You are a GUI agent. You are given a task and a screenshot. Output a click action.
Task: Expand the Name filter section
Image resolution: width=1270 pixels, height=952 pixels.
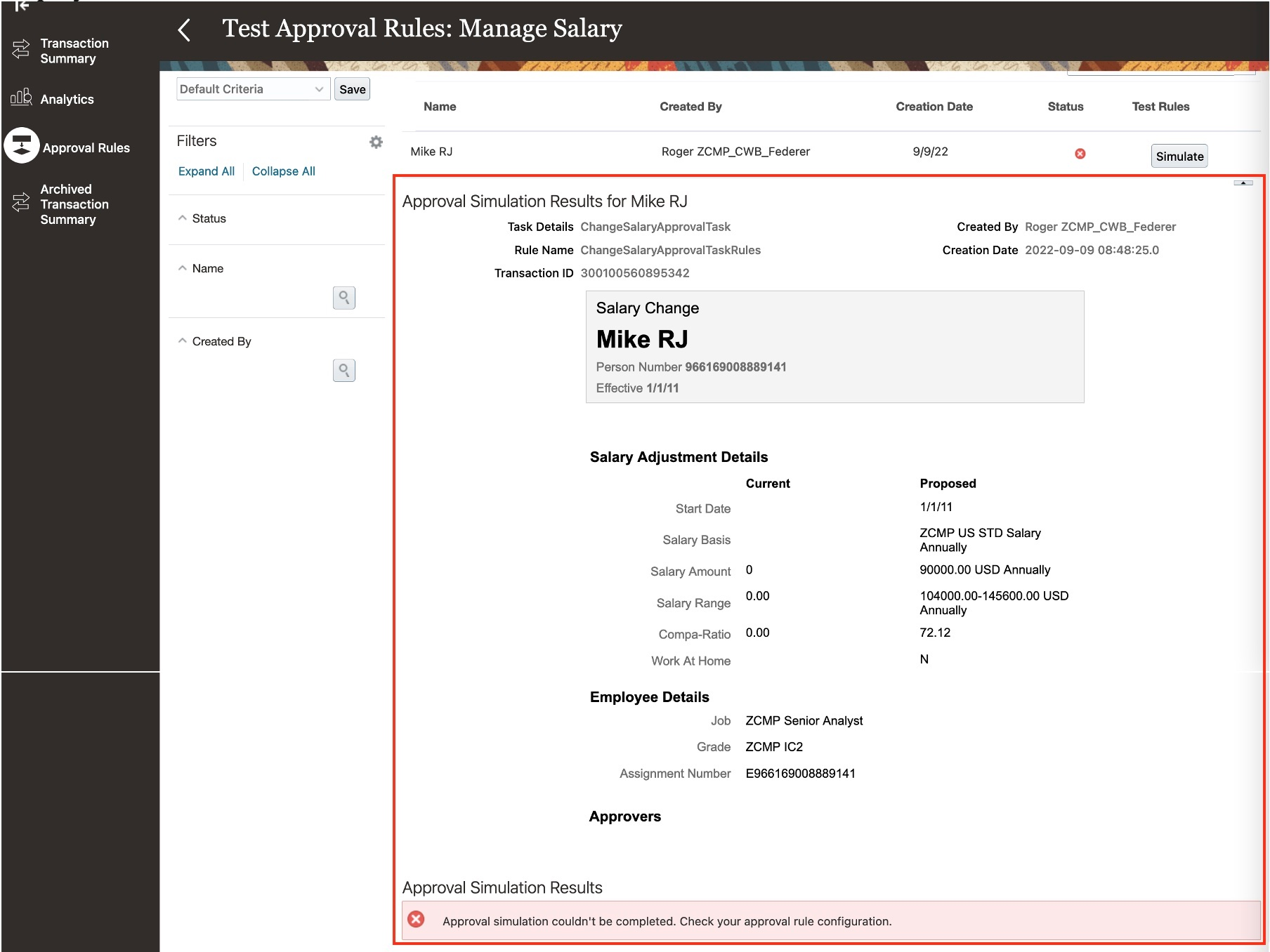(183, 268)
